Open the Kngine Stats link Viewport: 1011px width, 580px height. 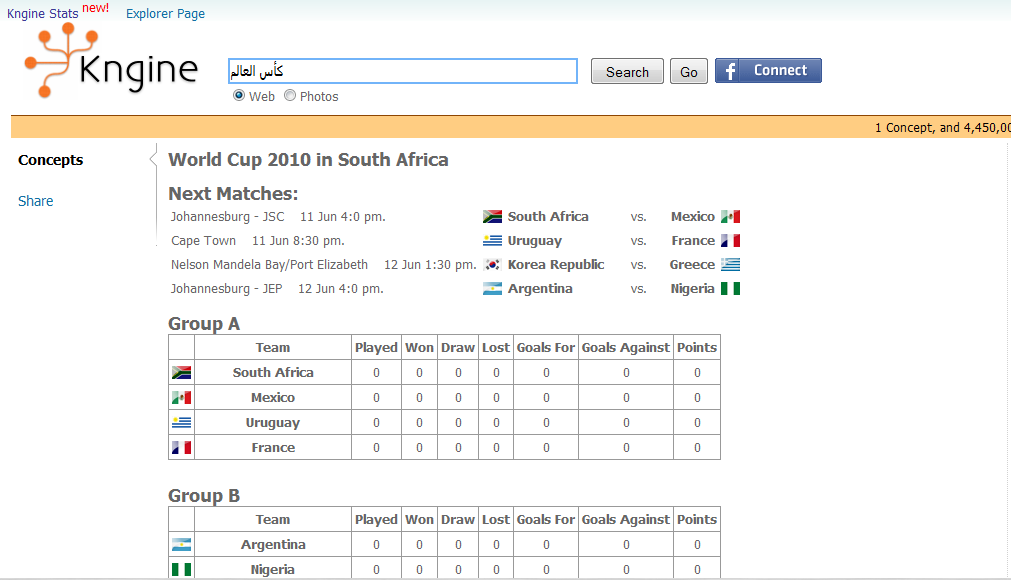click(x=43, y=14)
